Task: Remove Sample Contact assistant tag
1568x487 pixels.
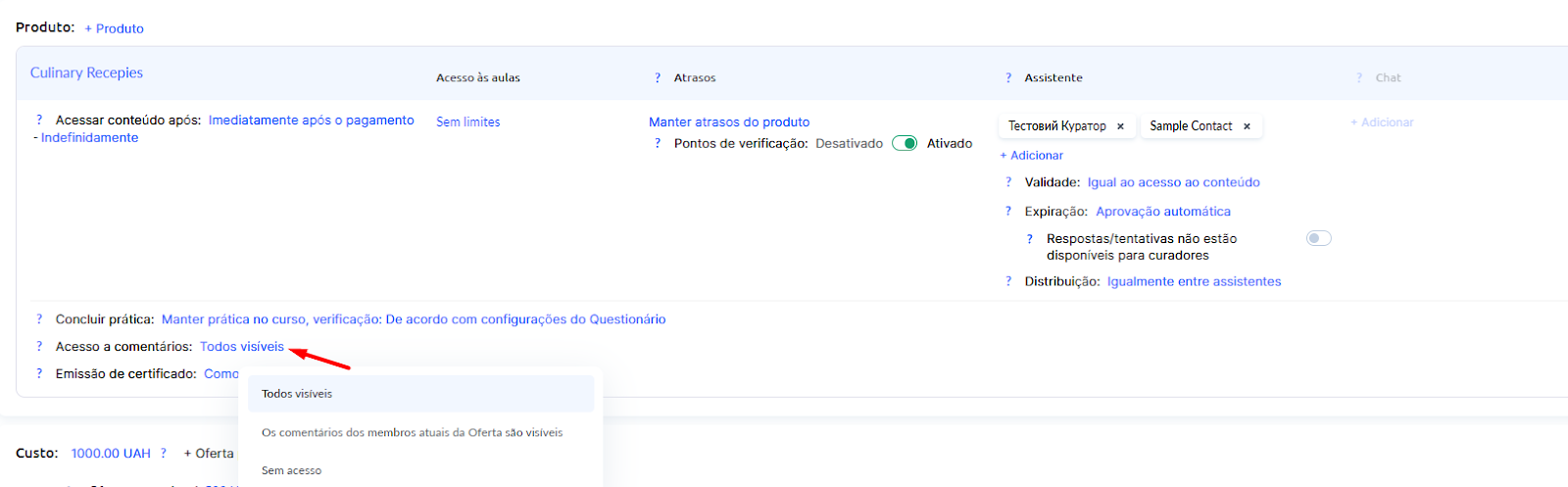Action: [x=1247, y=126]
